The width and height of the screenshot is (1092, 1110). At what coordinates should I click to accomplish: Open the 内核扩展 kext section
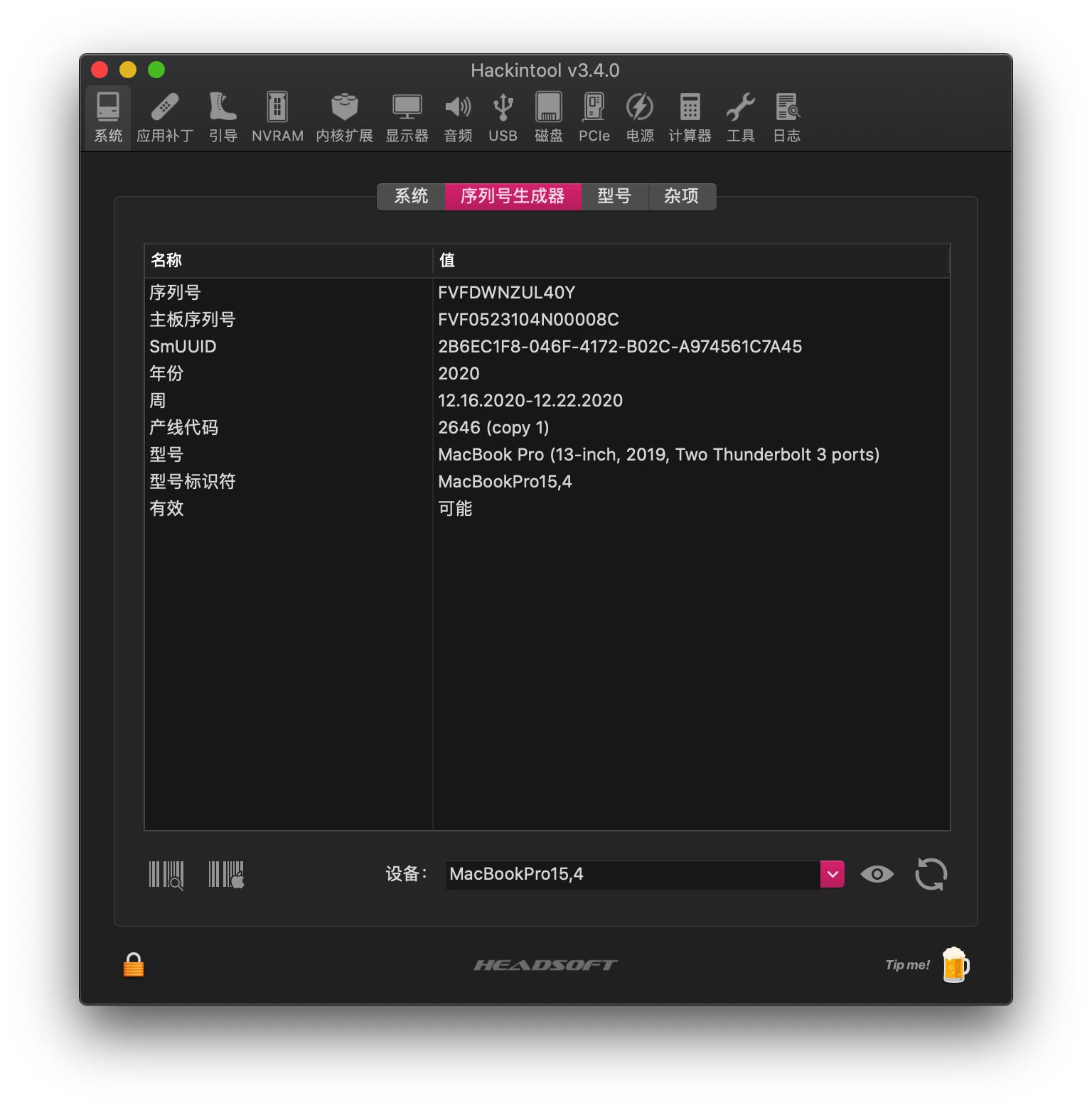[345, 118]
